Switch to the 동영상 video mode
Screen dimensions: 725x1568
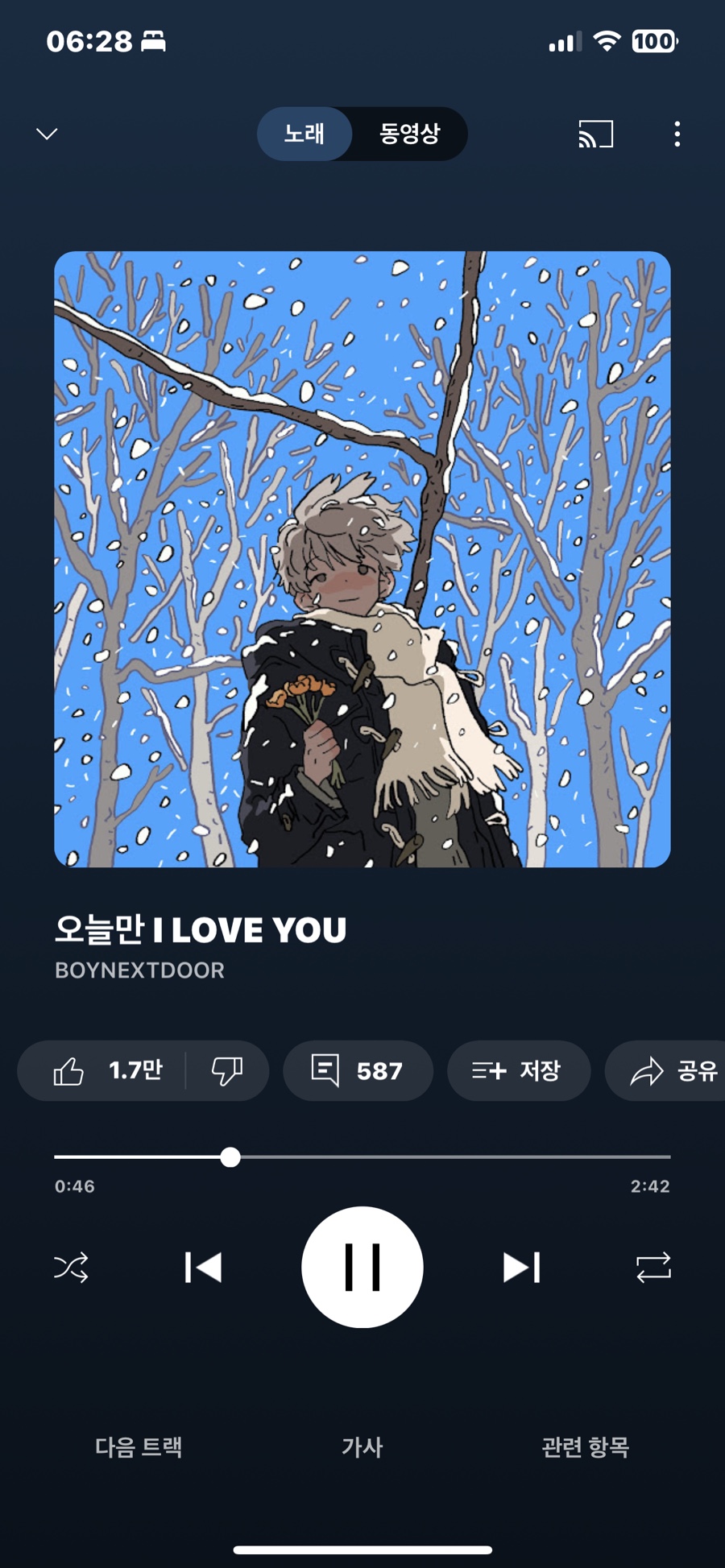point(410,134)
